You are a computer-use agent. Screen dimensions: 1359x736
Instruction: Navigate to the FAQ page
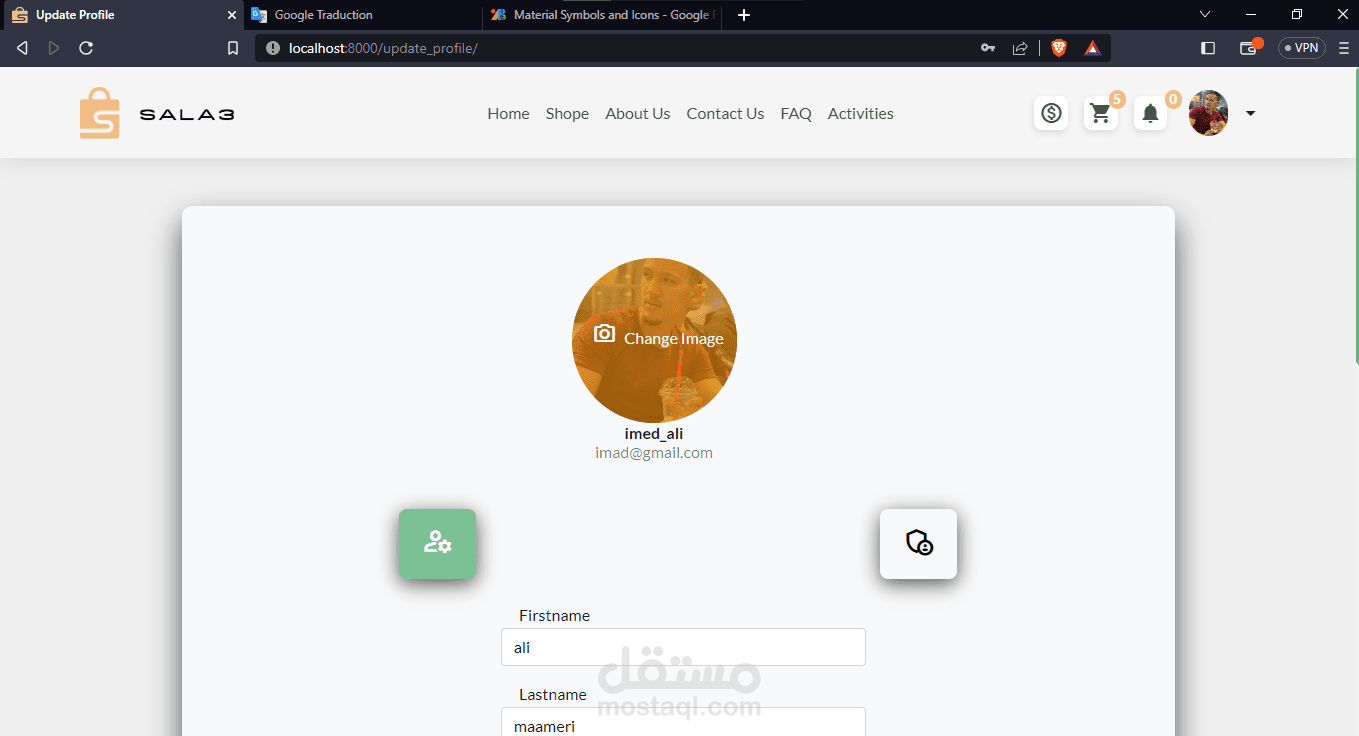796,113
